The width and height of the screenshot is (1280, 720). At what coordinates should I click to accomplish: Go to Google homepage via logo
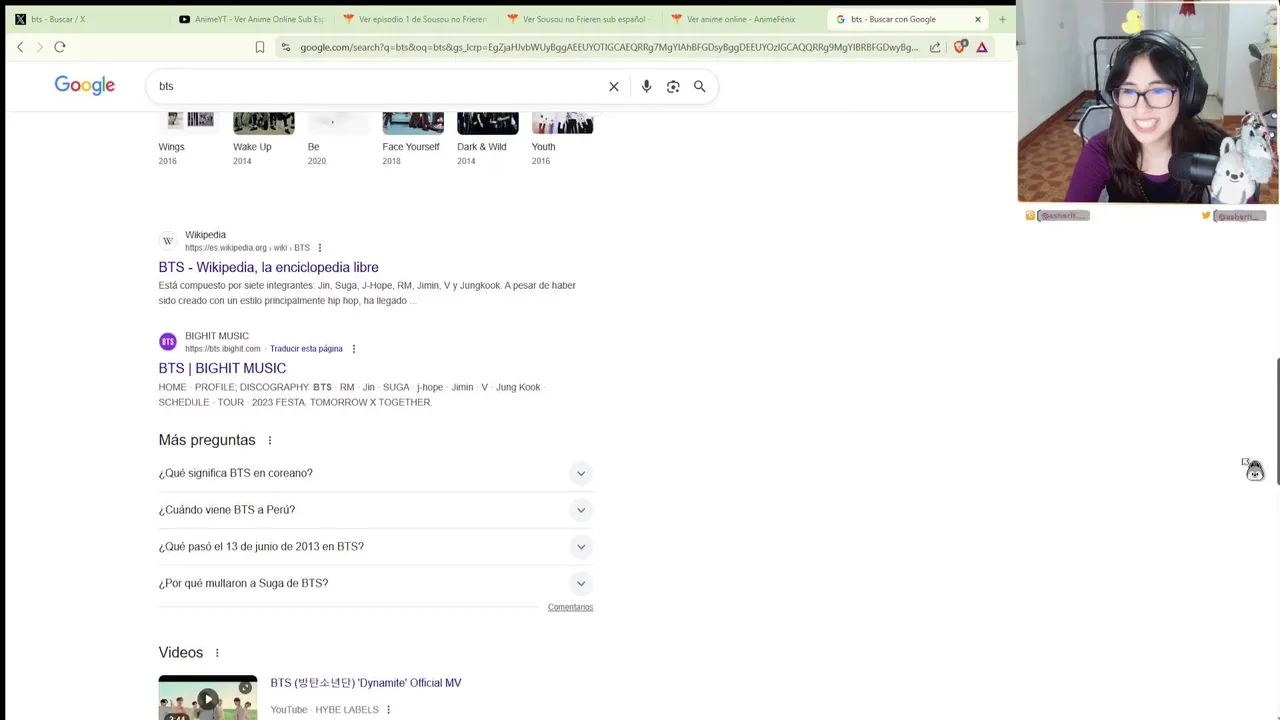pos(85,86)
